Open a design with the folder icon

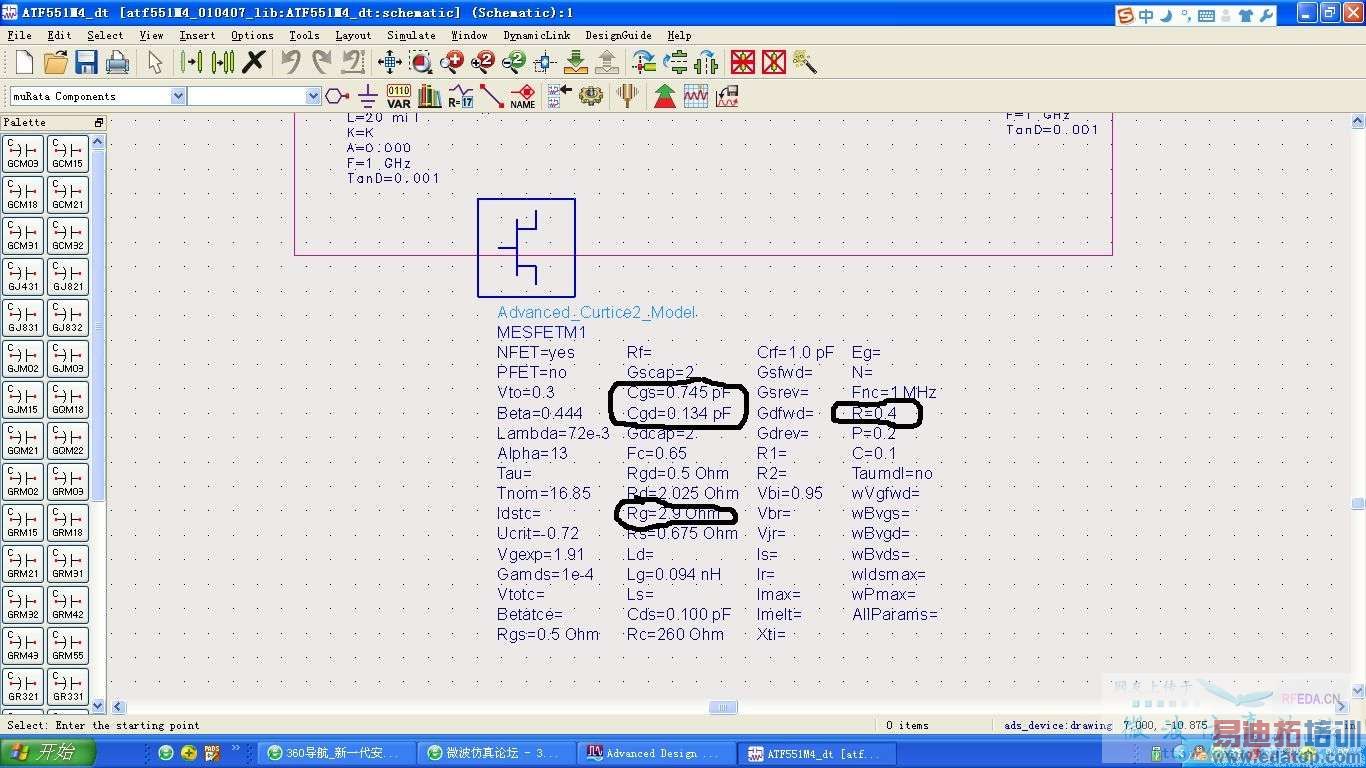click(x=55, y=62)
